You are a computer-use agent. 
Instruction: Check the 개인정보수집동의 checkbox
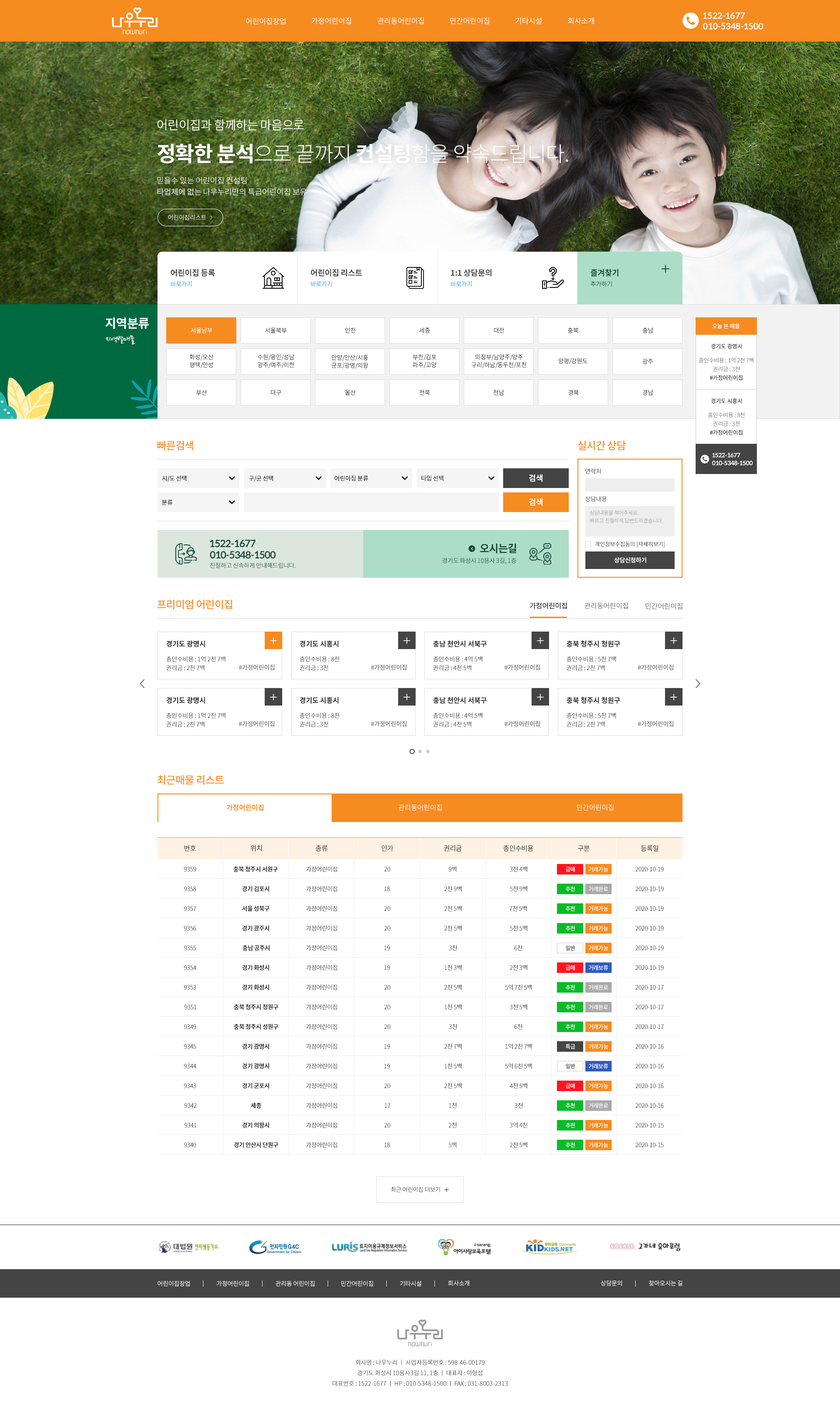point(588,544)
